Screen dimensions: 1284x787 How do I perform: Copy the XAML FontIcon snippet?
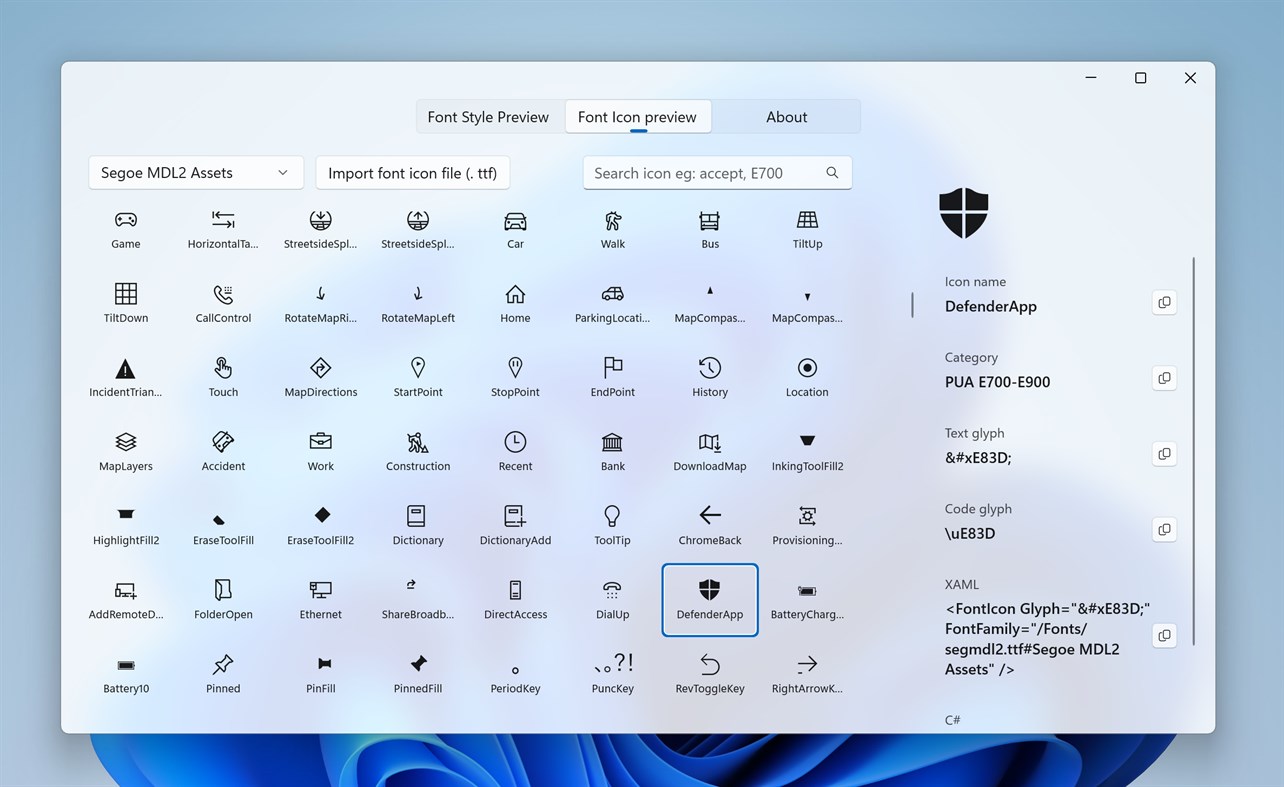(x=1164, y=635)
